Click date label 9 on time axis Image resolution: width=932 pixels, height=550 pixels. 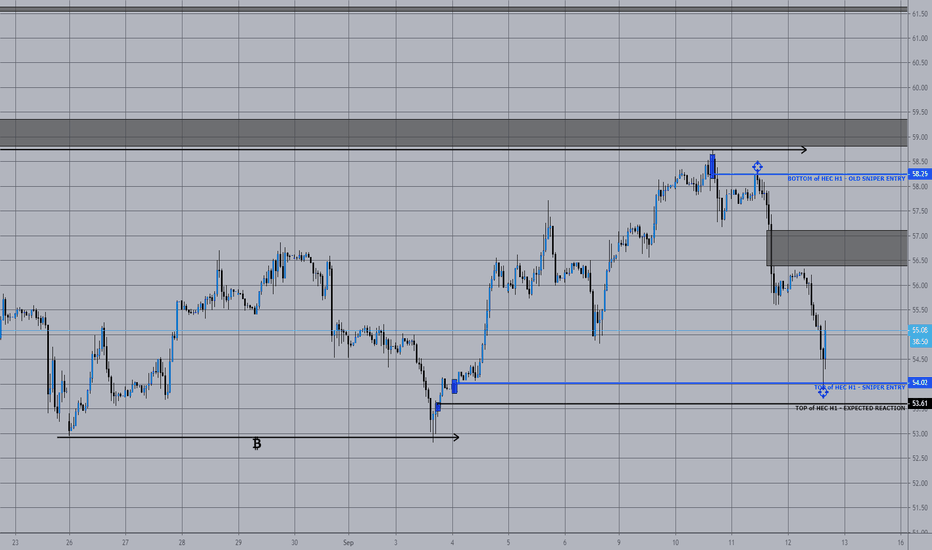click(619, 542)
